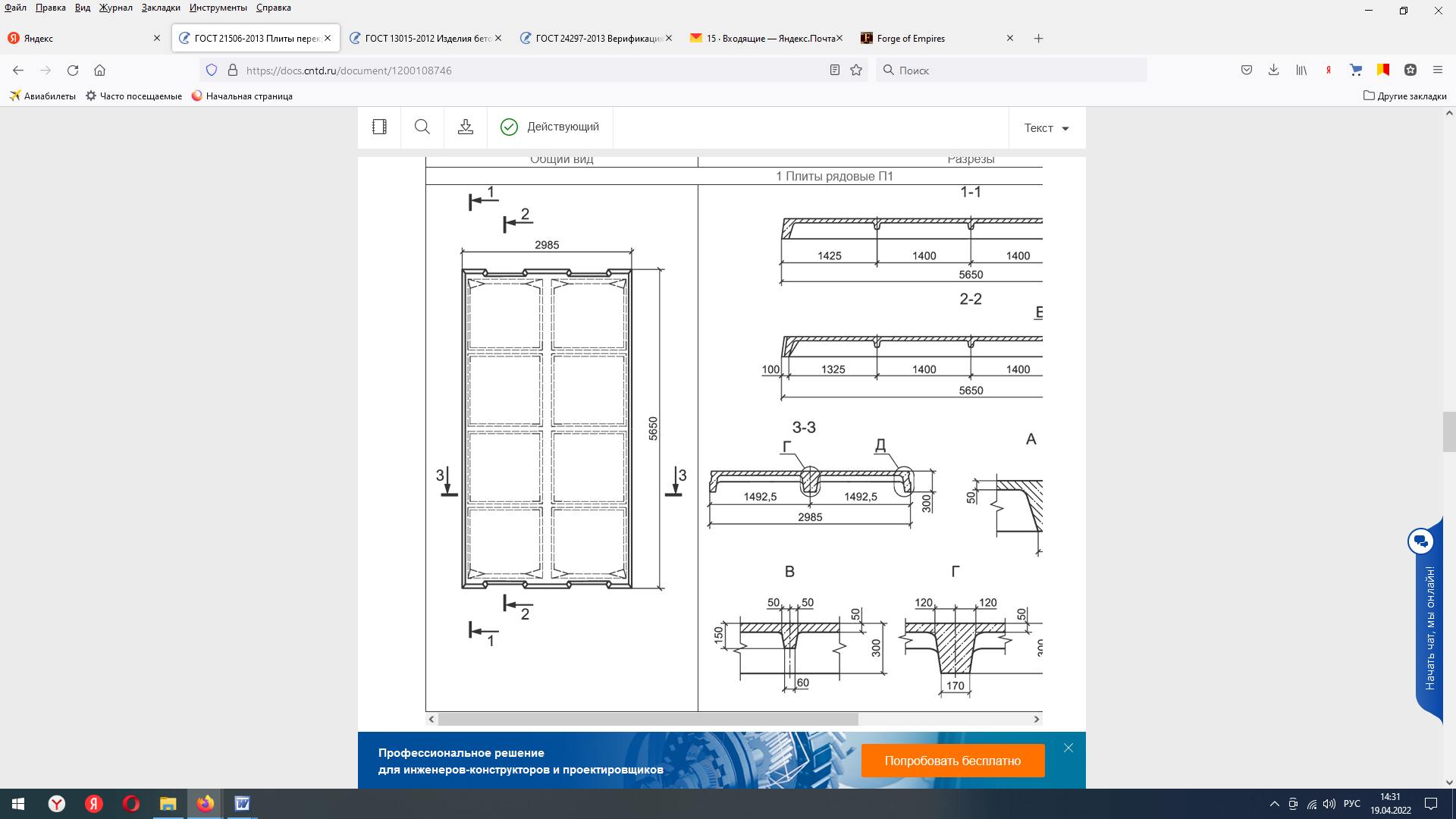Click the '1 Плиты рядовые П1' table heading
The width and height of the screenshot is (1456, 819).
tap(834, 176)
